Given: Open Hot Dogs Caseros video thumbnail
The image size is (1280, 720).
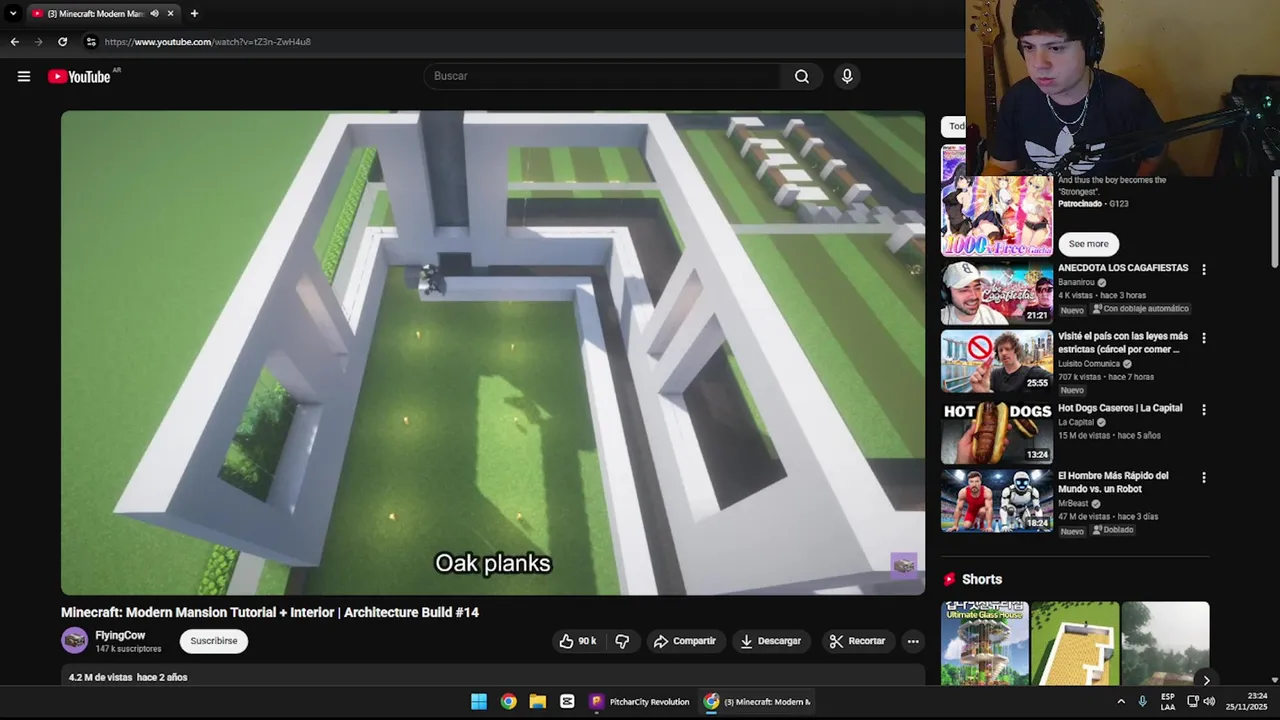Looking at the screenshot, I should click(997, 432).
